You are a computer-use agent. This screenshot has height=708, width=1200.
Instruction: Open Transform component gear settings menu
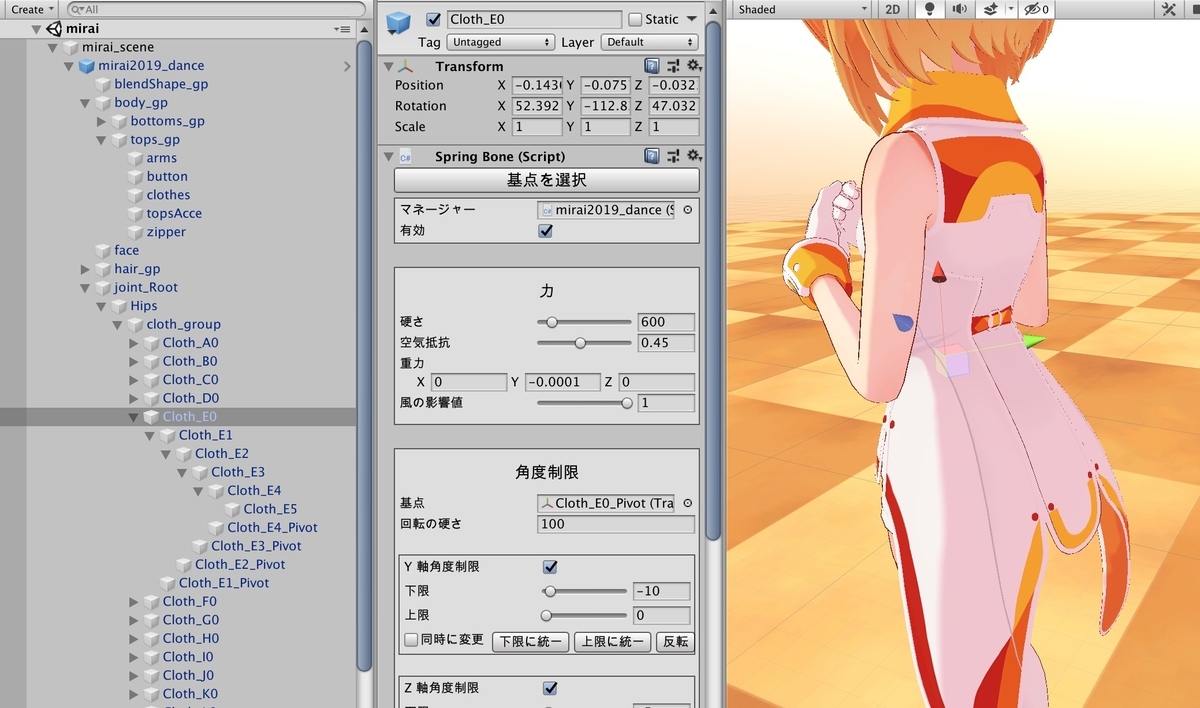pyautogui.click(x=693, y=66)
